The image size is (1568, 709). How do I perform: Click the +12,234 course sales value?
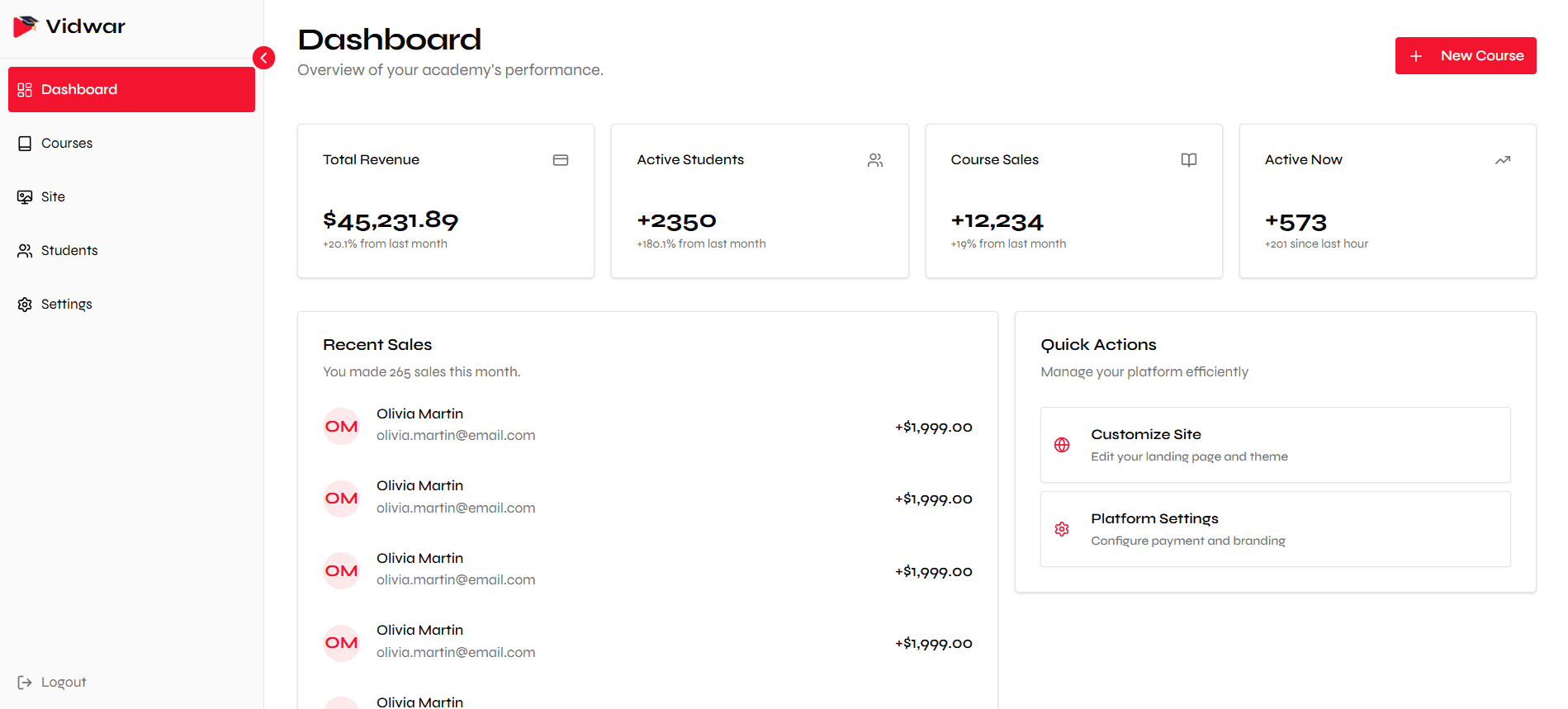[997, 221]
